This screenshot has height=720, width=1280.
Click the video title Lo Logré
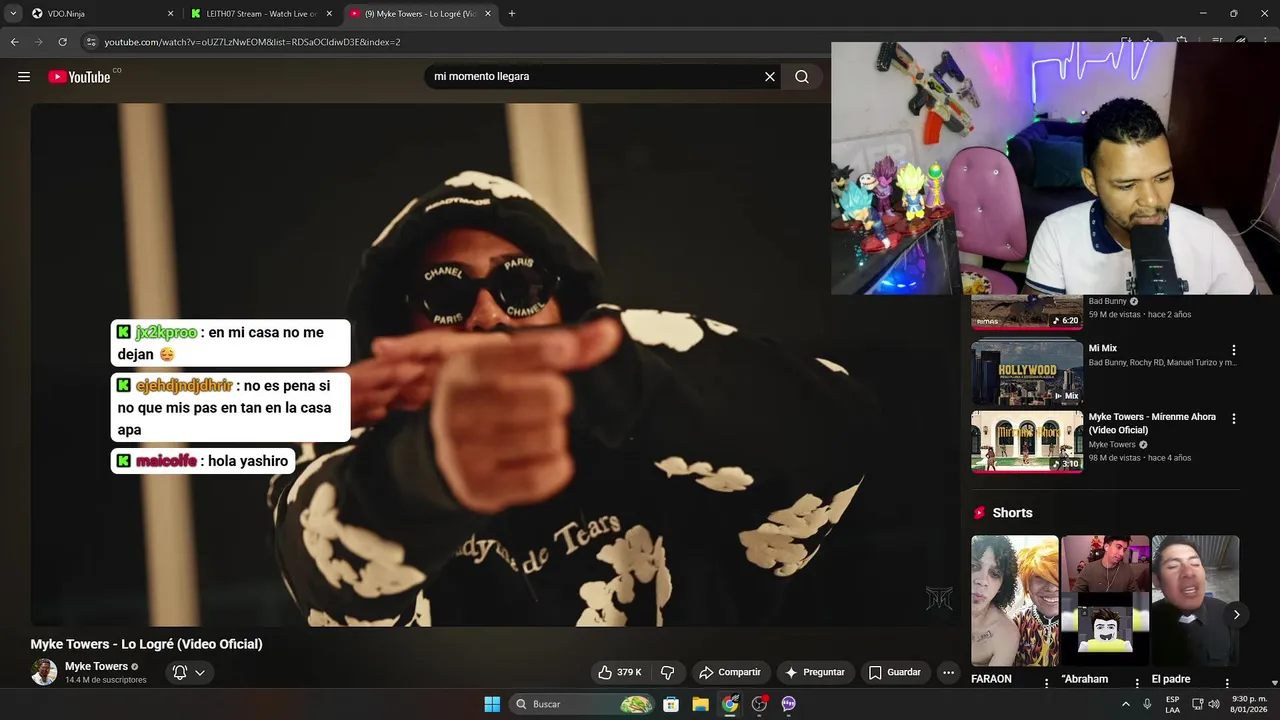[146, 644]
